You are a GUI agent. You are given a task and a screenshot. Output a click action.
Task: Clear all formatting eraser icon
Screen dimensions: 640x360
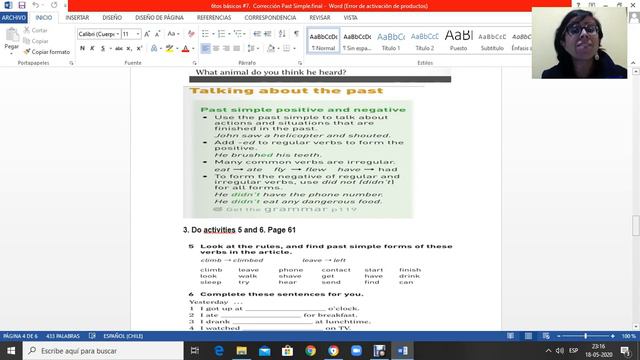191,34
